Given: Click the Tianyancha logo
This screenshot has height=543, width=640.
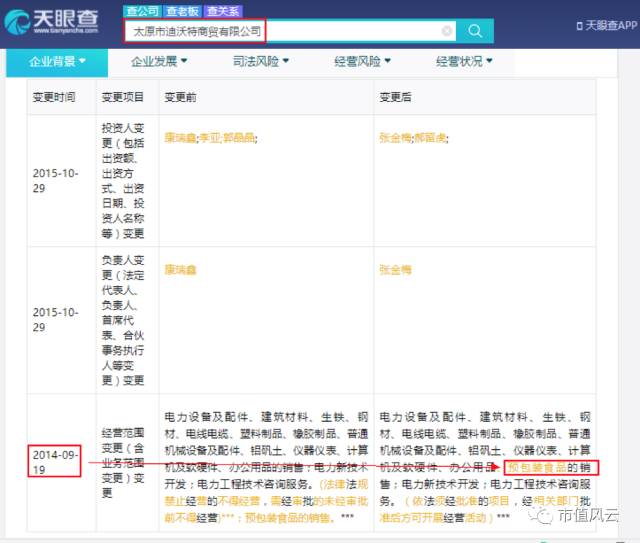Looking at the screenshot, I should pyautogui.click(x=52, y=21).
